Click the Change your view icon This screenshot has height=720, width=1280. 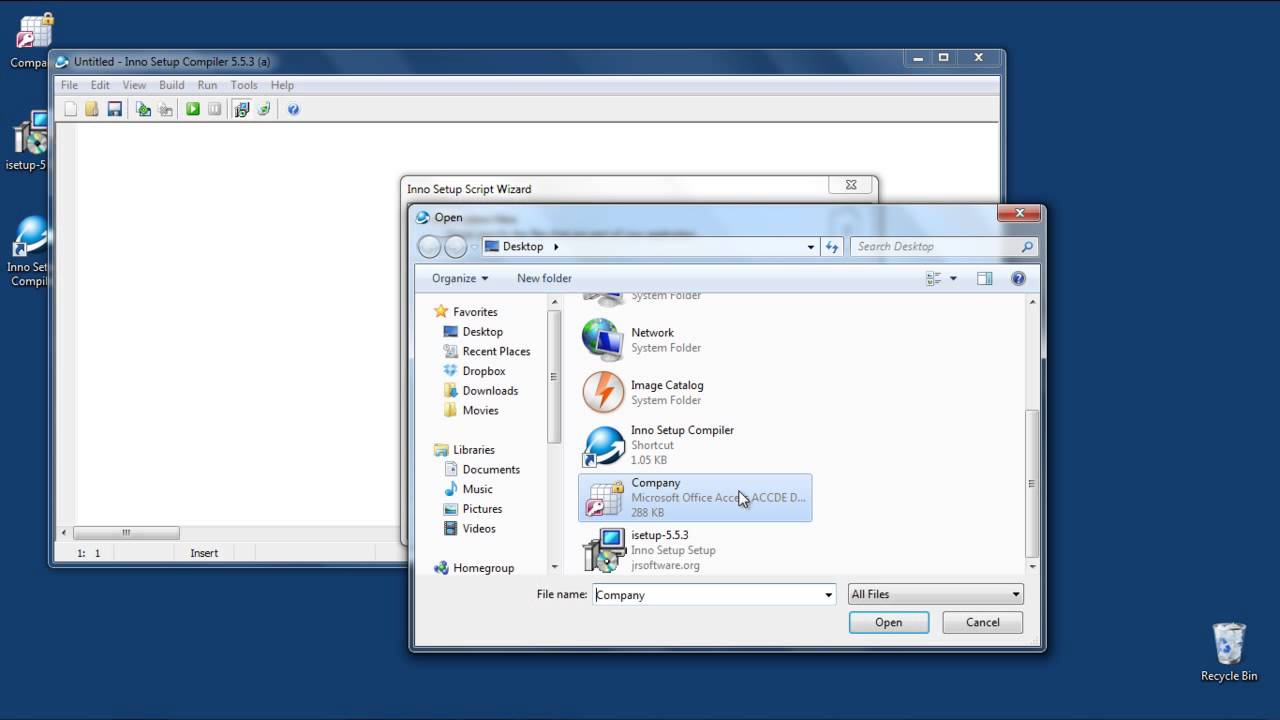click(934, 278)
